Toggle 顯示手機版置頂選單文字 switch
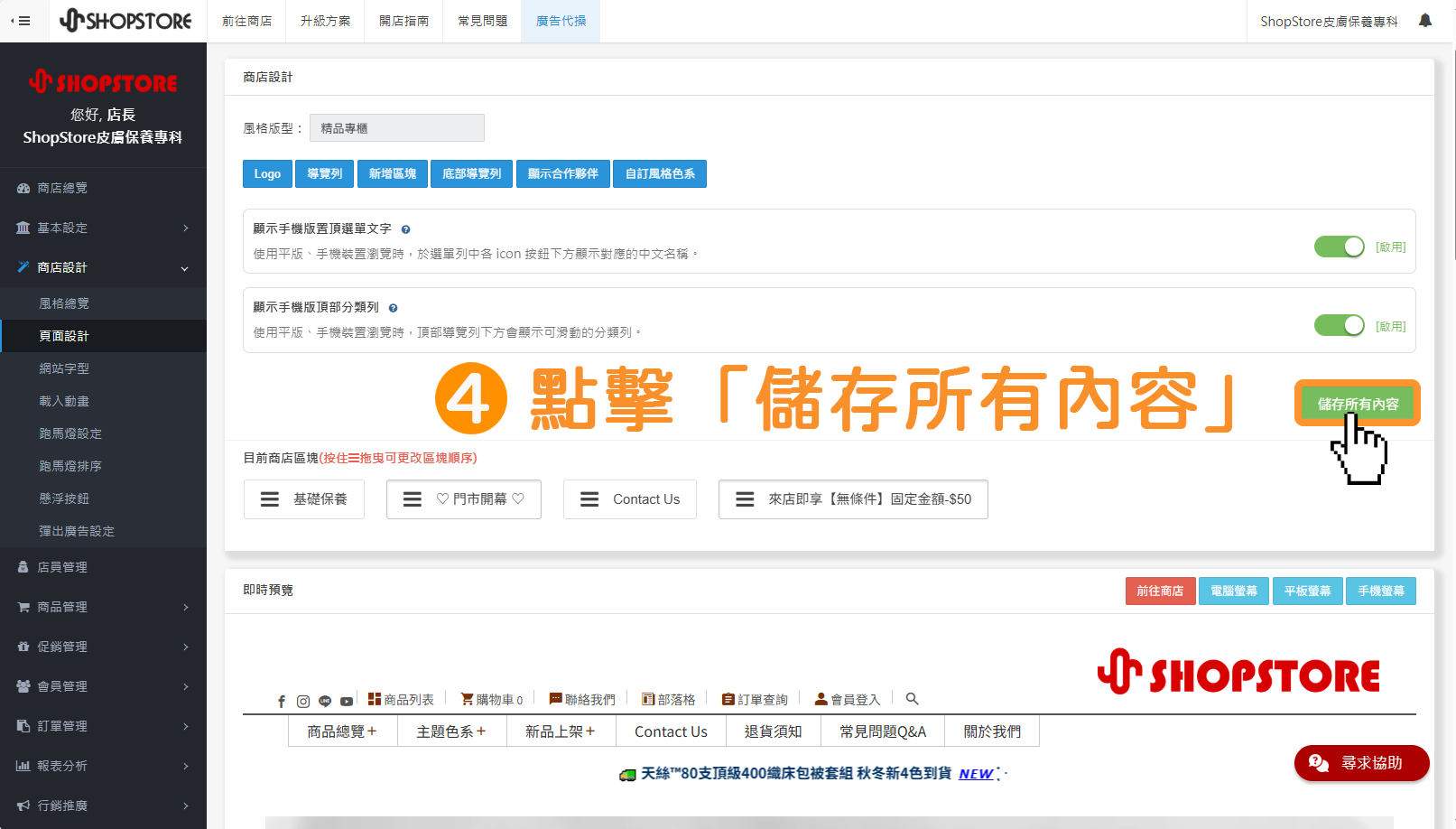 1339,247
